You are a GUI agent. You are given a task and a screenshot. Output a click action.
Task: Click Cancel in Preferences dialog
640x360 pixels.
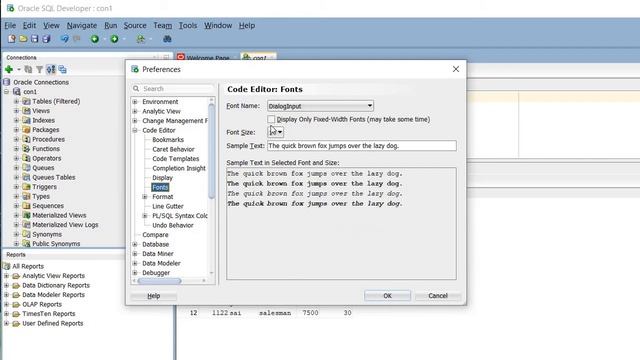pos(438,296)
